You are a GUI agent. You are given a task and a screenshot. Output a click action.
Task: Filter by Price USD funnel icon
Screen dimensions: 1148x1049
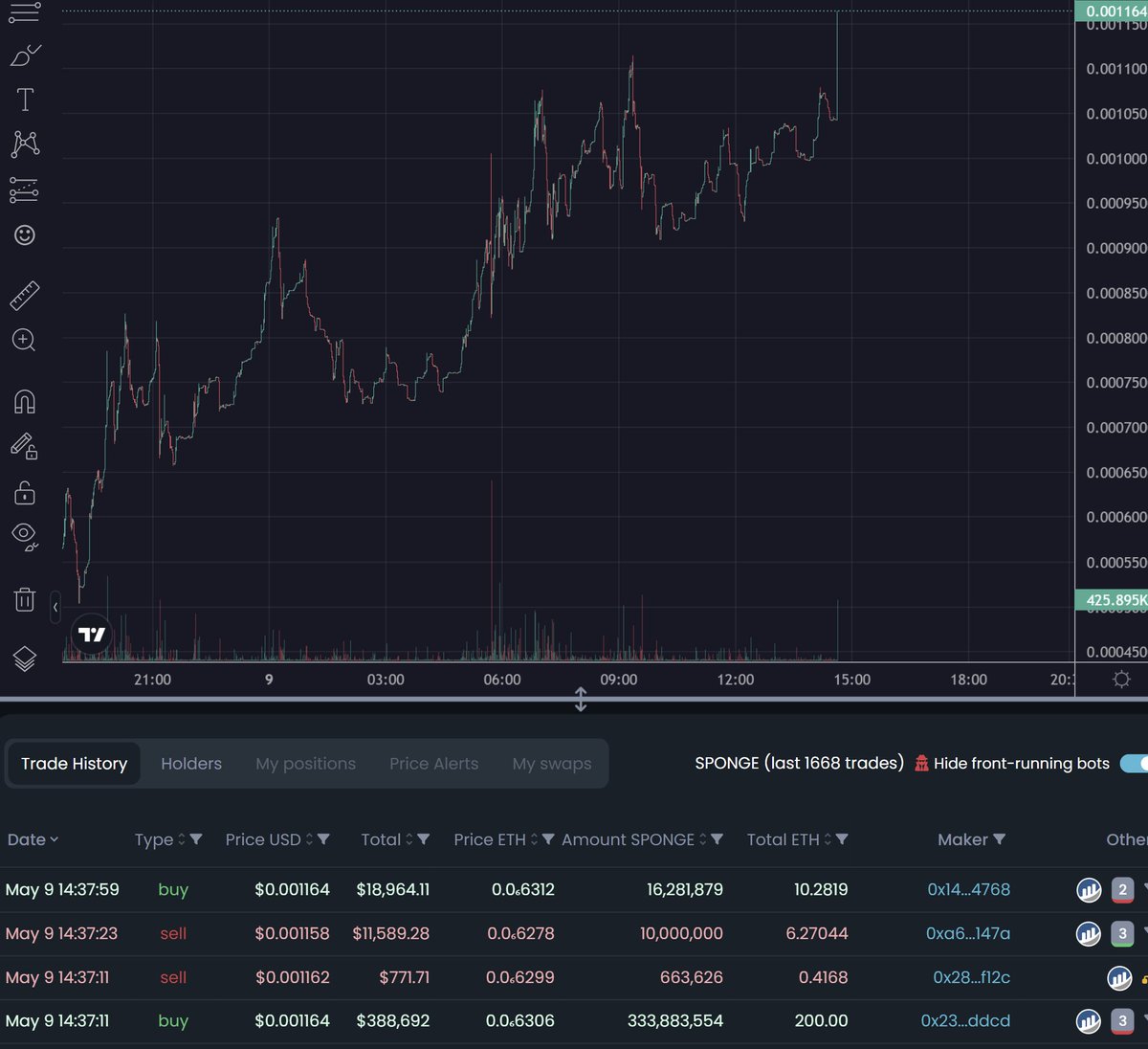[x=323, y=839]
